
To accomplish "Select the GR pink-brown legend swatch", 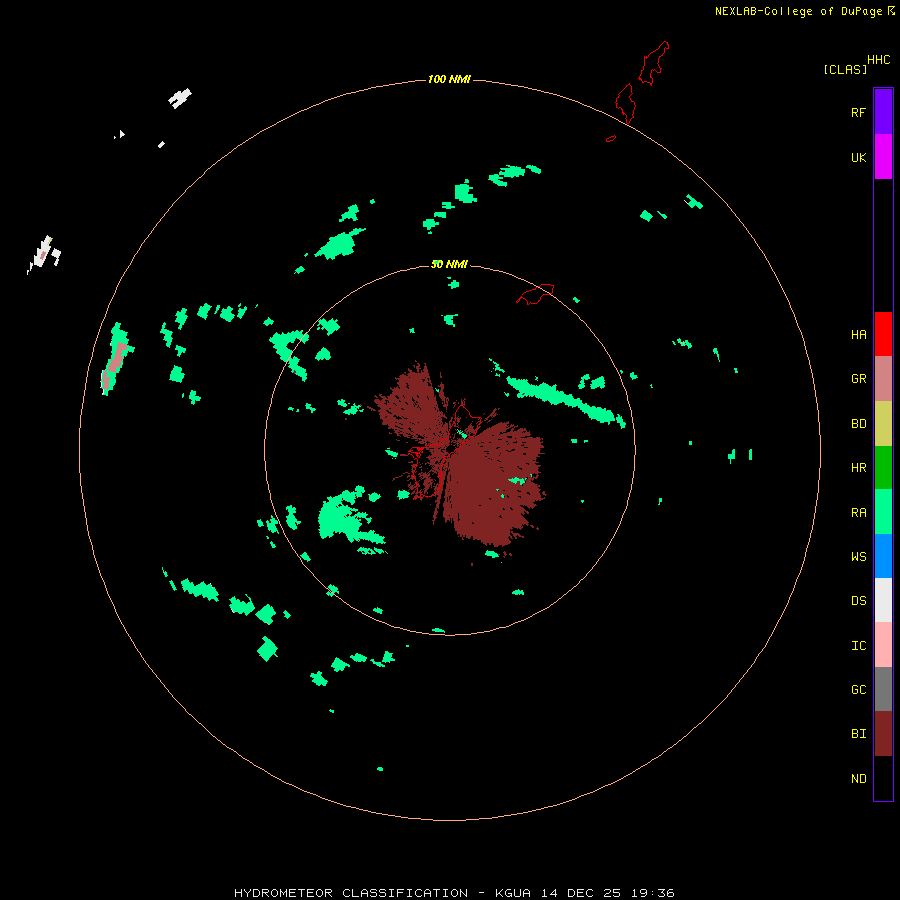I will coord(883,379).
